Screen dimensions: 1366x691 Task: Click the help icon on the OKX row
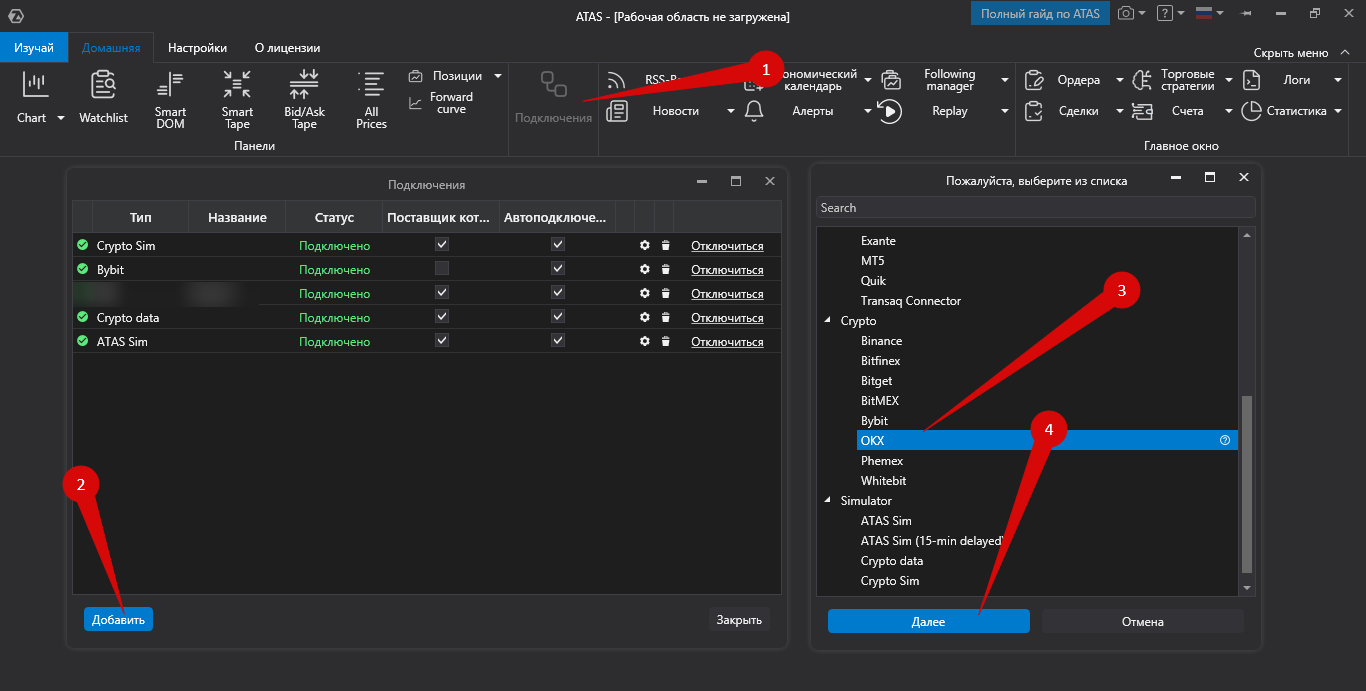point(1225,440)
